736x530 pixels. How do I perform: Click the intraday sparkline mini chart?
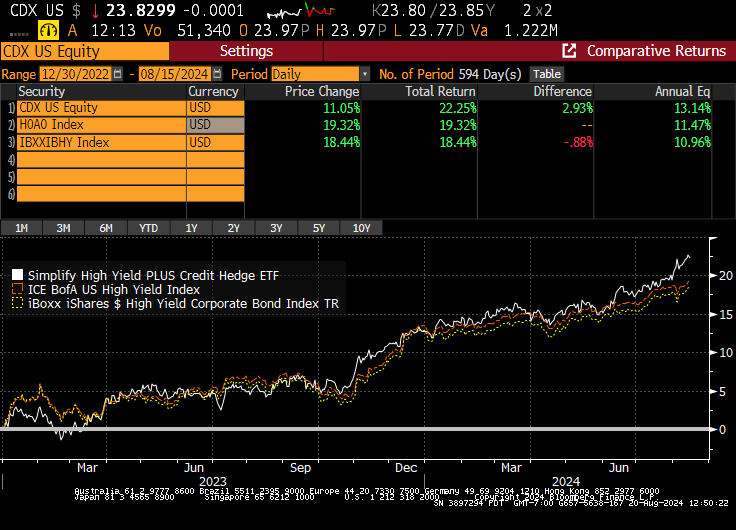301,10
